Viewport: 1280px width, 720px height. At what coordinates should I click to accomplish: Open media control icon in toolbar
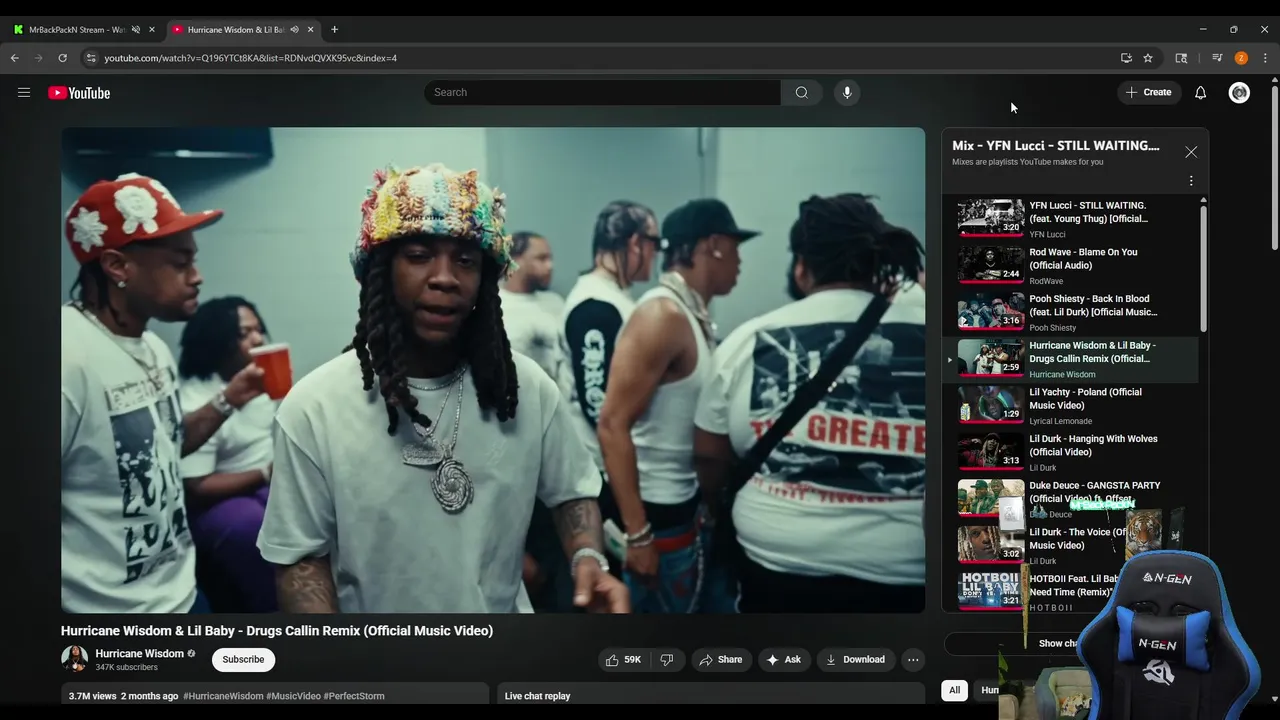point(1217,58)
